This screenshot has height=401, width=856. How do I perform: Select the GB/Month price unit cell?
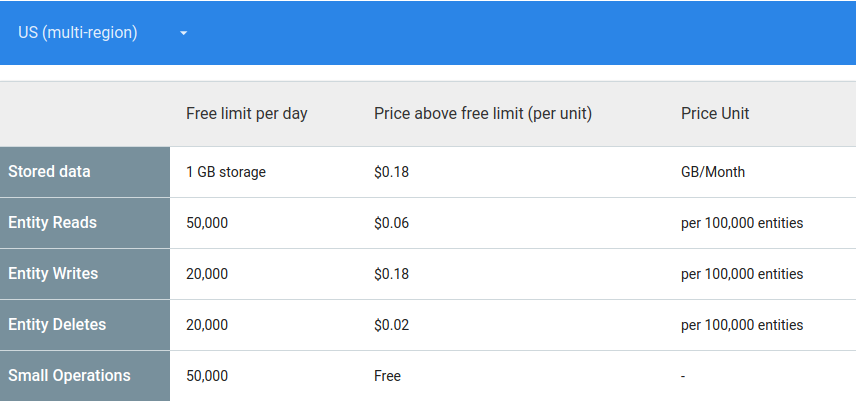click(x=713, y=172)
